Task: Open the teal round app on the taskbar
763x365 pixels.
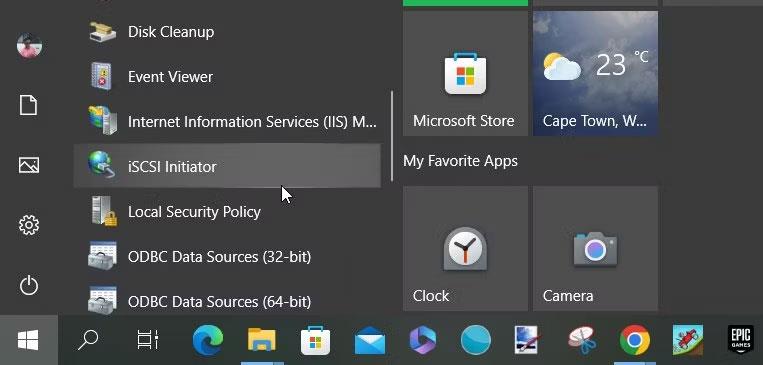Action: point(475,340)
